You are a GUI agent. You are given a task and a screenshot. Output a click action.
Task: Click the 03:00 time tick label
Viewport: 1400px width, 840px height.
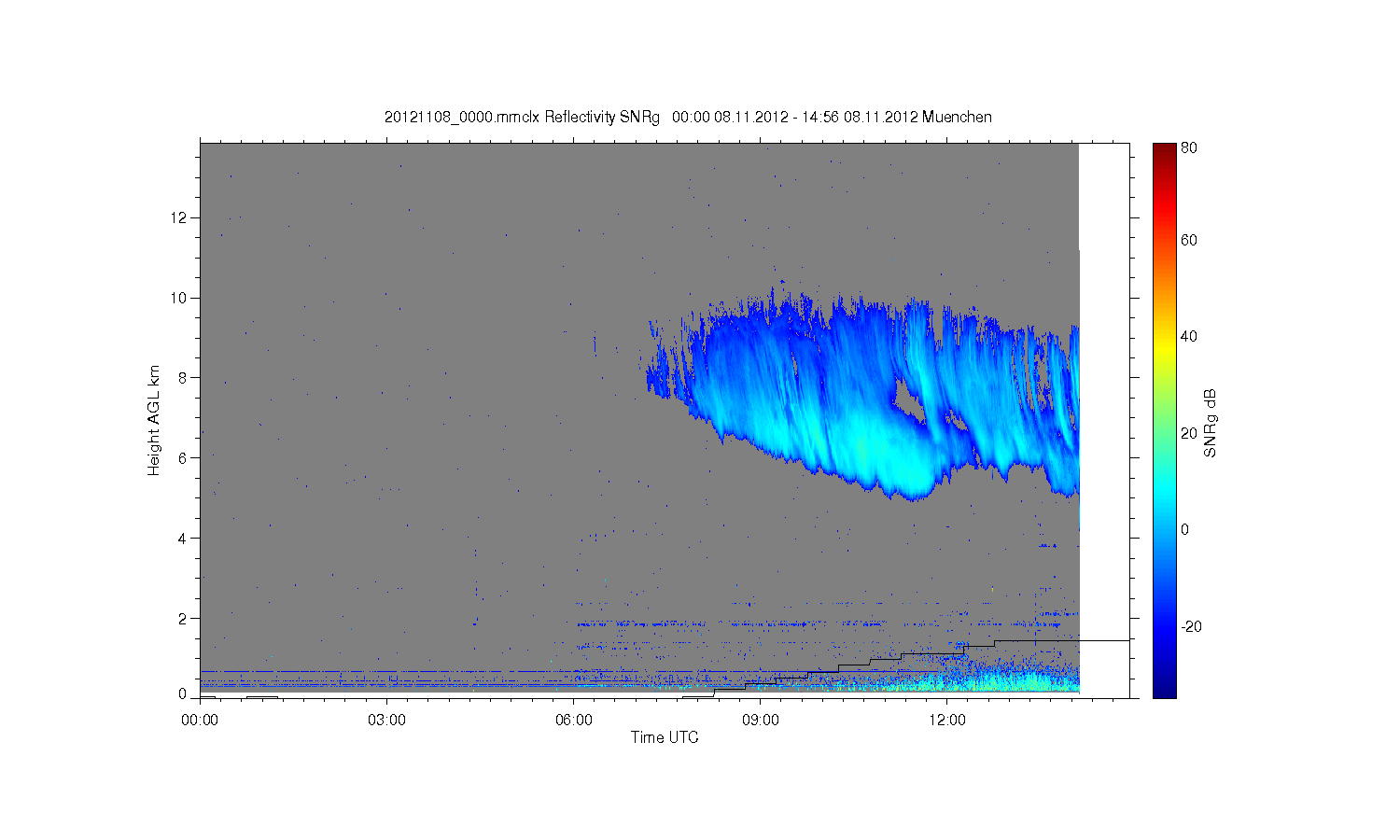[x=386, y=720]
